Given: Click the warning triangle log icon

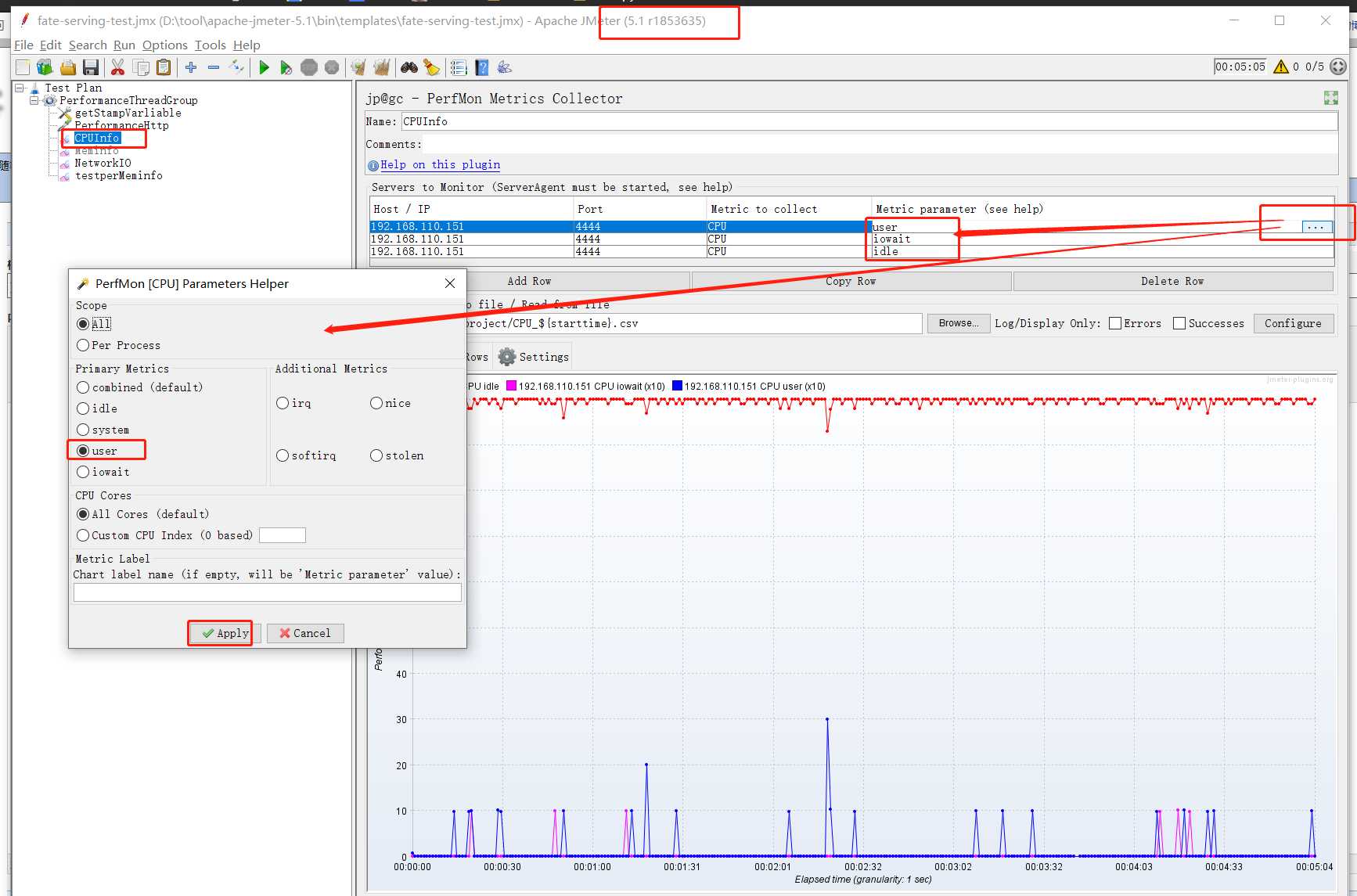Looking at the screenshot, I should click(x=1281, y=67).
